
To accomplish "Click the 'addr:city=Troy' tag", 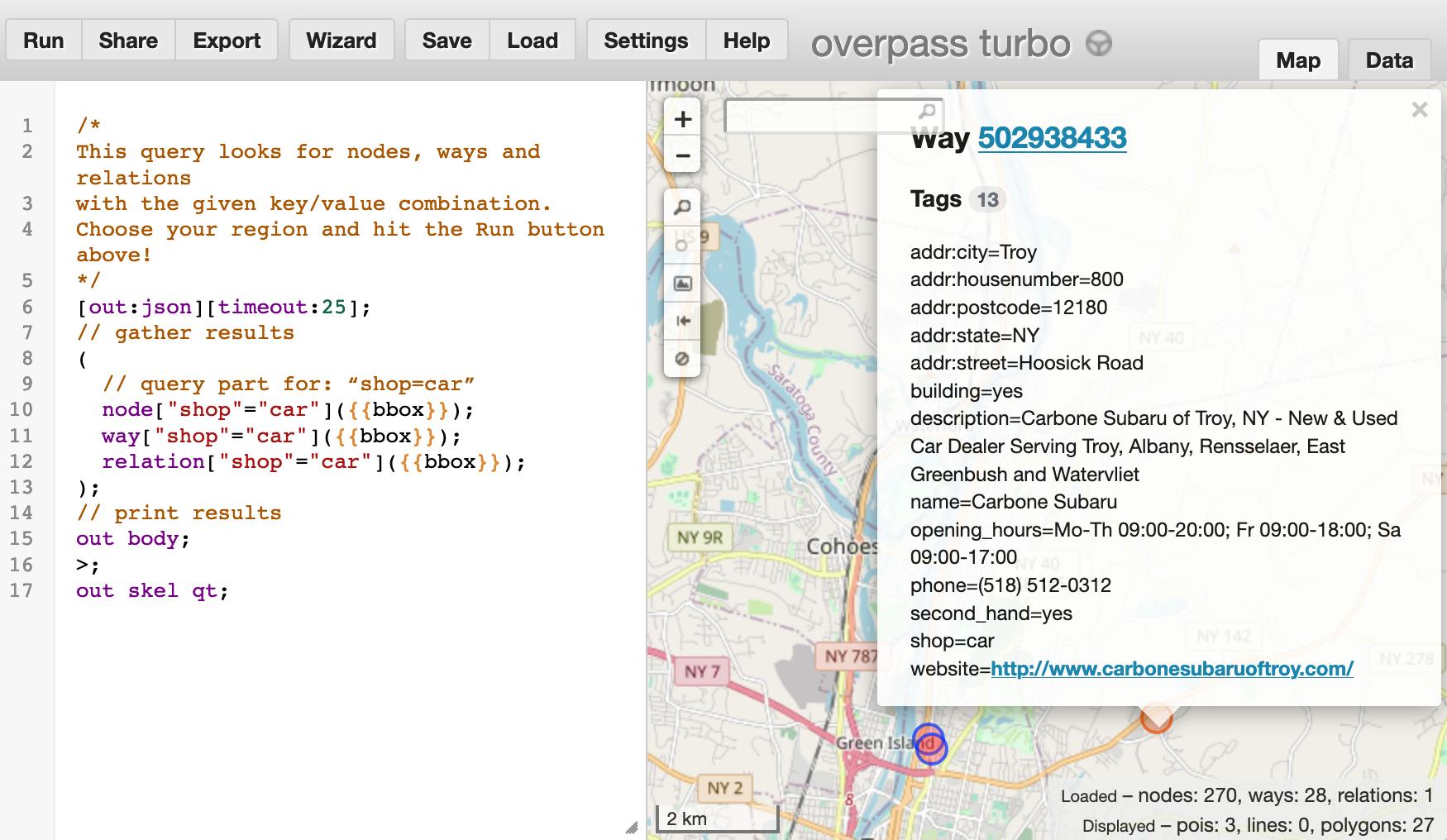I will 973,252.
